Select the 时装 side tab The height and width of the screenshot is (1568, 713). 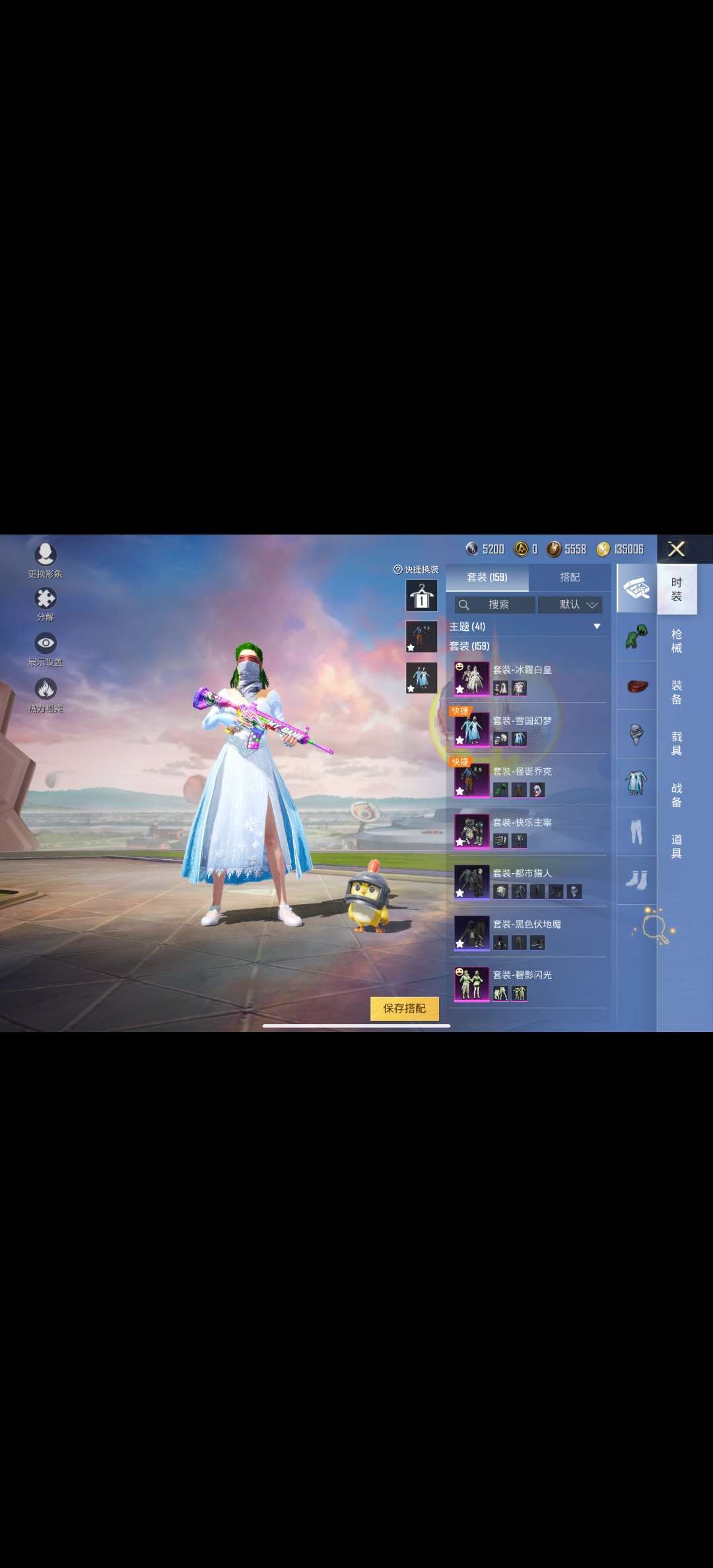pos(677,589)
